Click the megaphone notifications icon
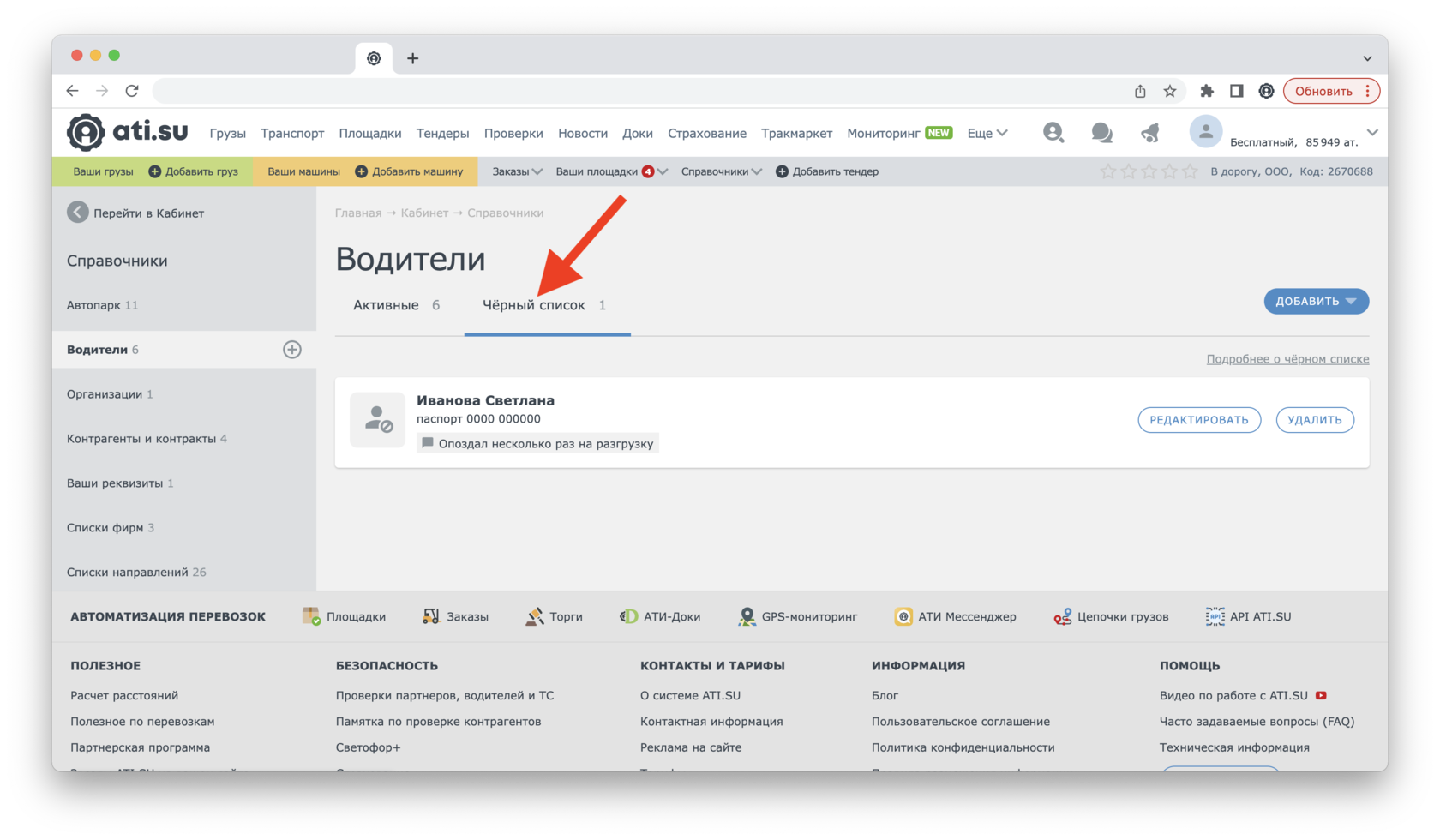This screenshot has width=1440, height=840. 1150,132
